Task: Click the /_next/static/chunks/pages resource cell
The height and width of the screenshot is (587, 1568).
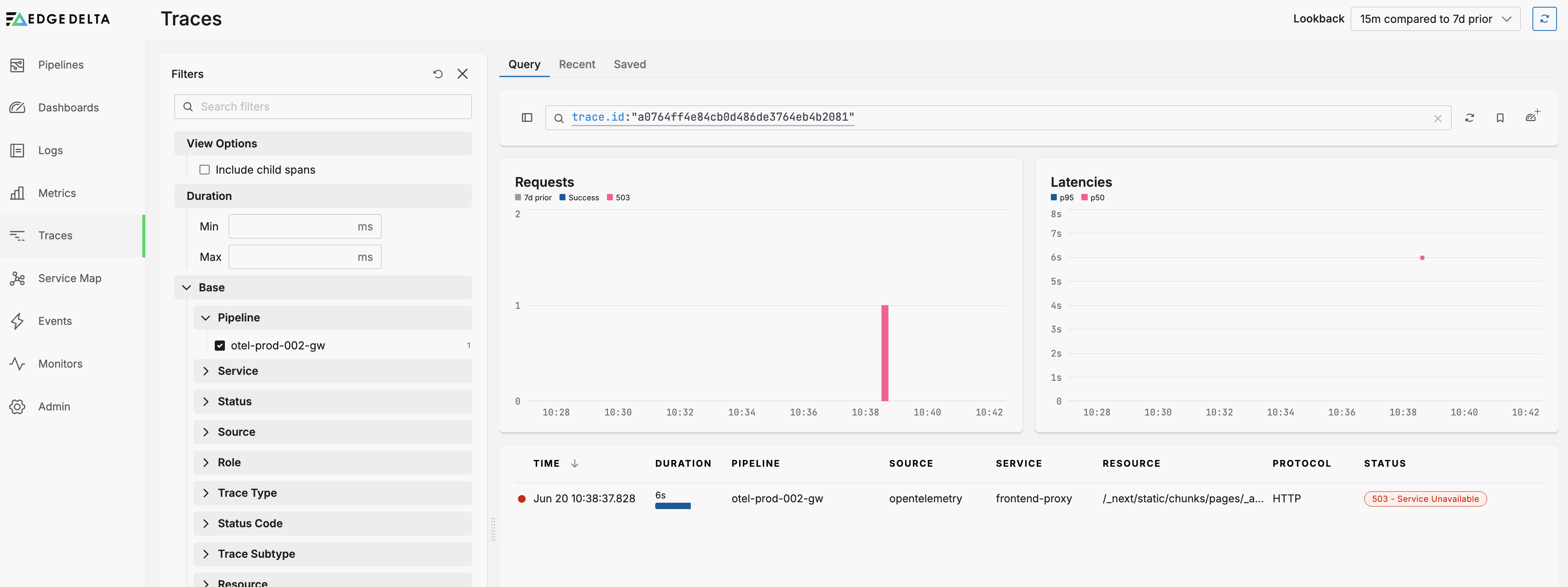Action: 1183,499
